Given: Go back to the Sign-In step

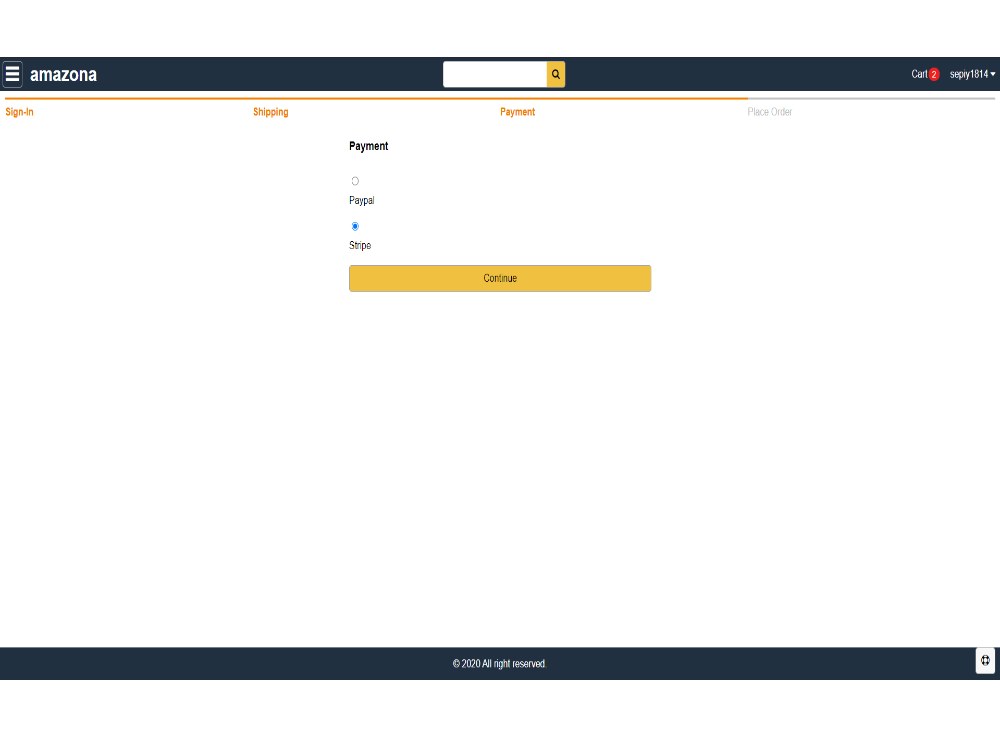Looking at the screenshot, I should coord(18,112).
